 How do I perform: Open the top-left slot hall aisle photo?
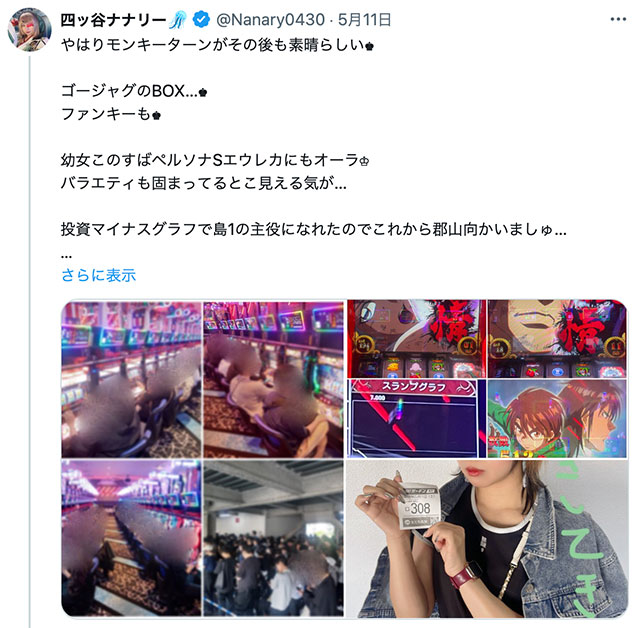coord(131,379)
